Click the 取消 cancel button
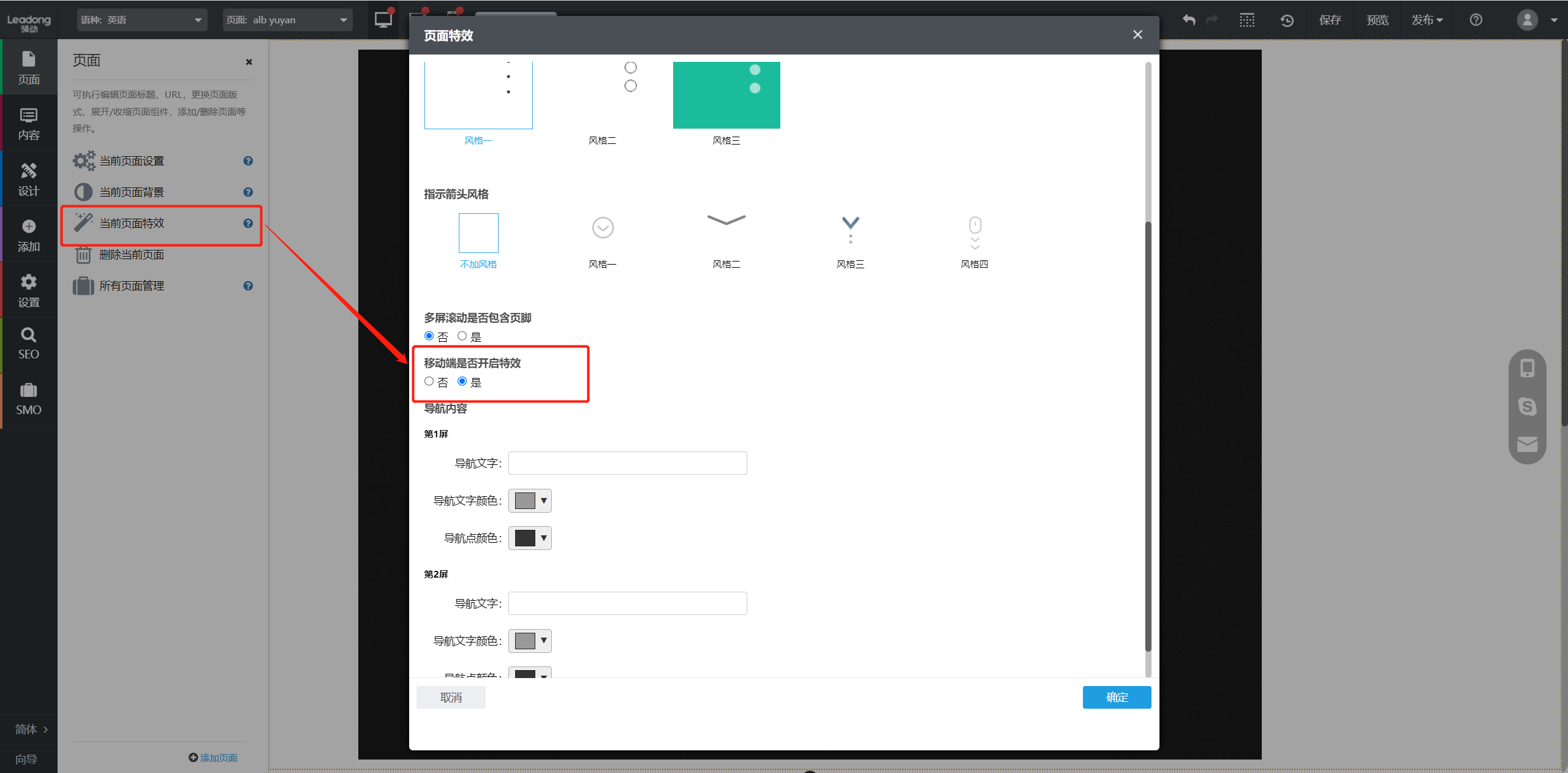 point(451,697)
